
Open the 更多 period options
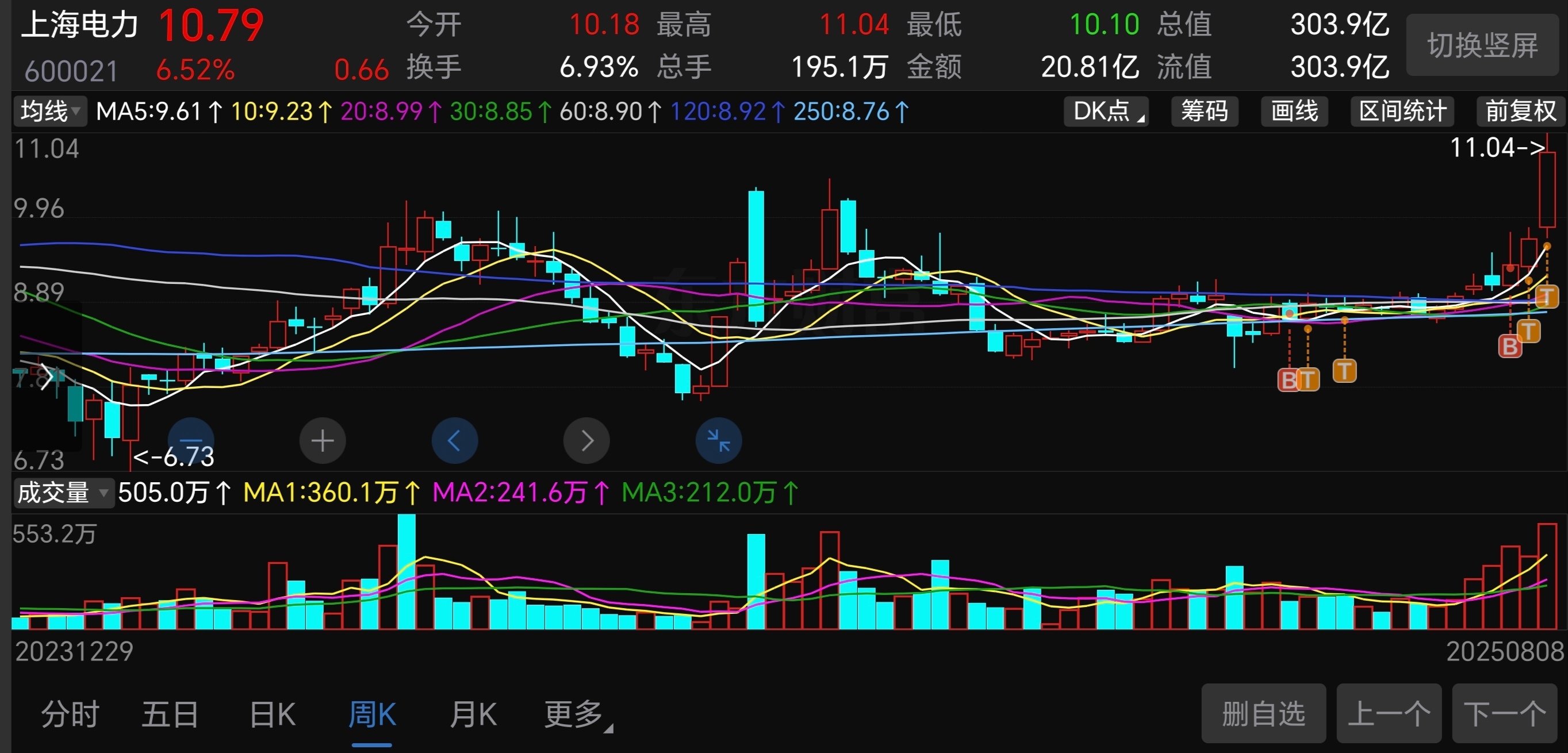point(578,714)
